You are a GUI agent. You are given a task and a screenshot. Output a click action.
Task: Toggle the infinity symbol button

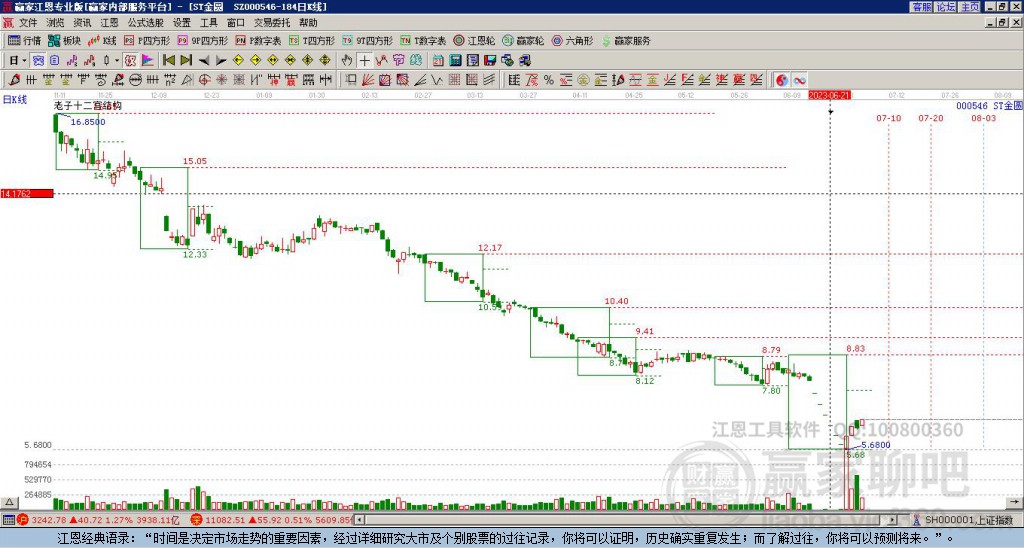click(x=799, y=80)
